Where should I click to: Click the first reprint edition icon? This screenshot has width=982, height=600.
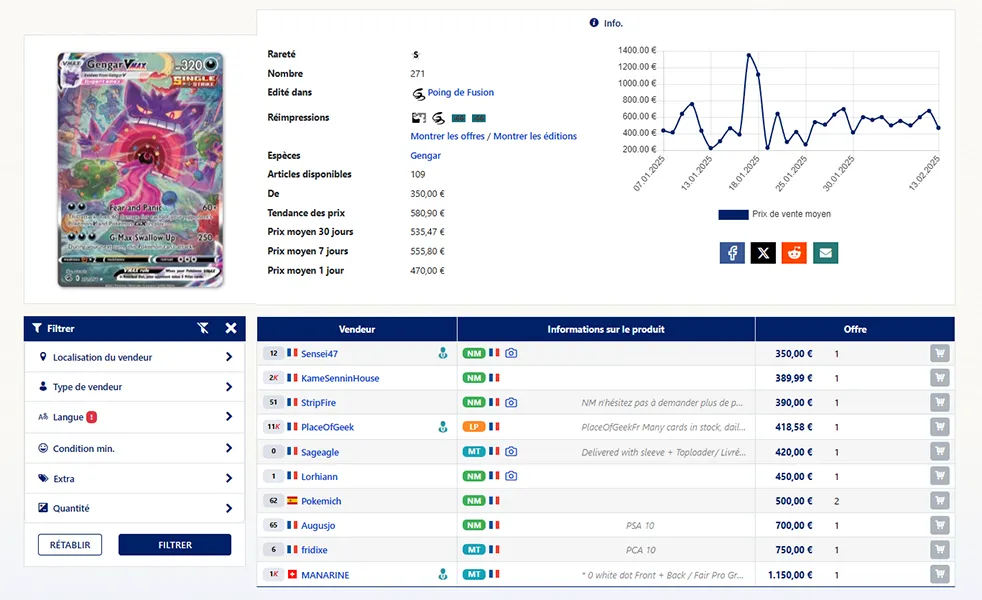pos(418,117)
